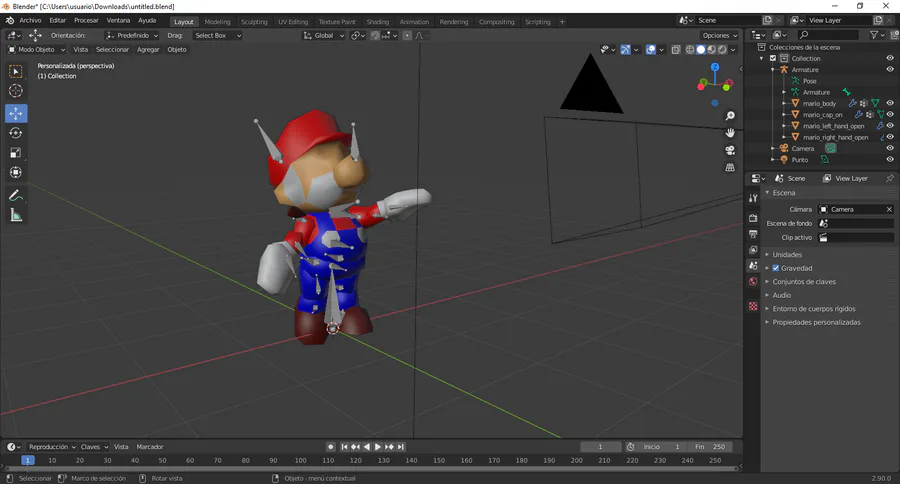Image resolution: width=900 pixels, height=484 pixels.
Task: Switch to rendered shading
Action: tap(722, 50)
